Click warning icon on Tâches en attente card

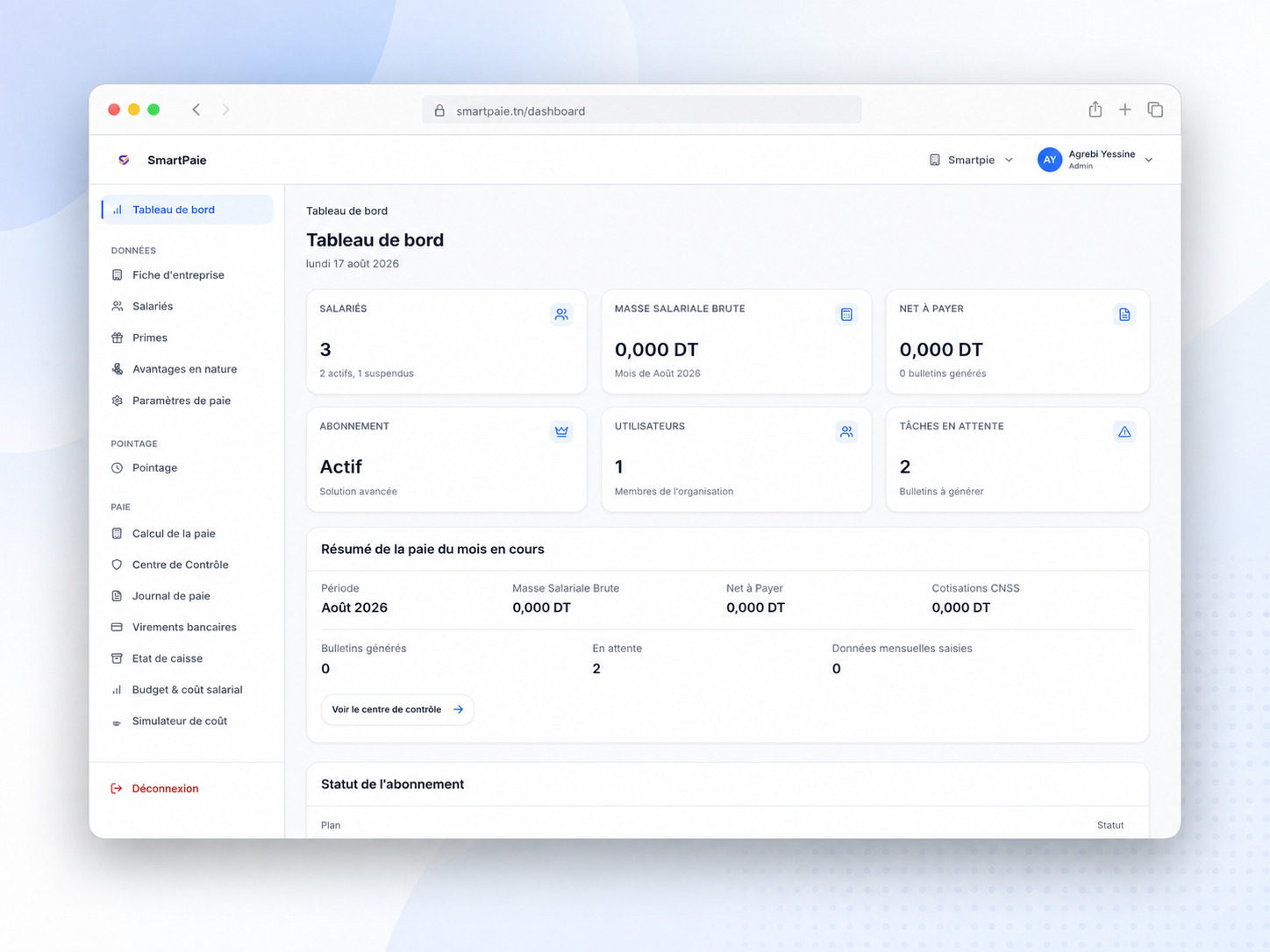pyautogui.click(x=1124, y=431)
